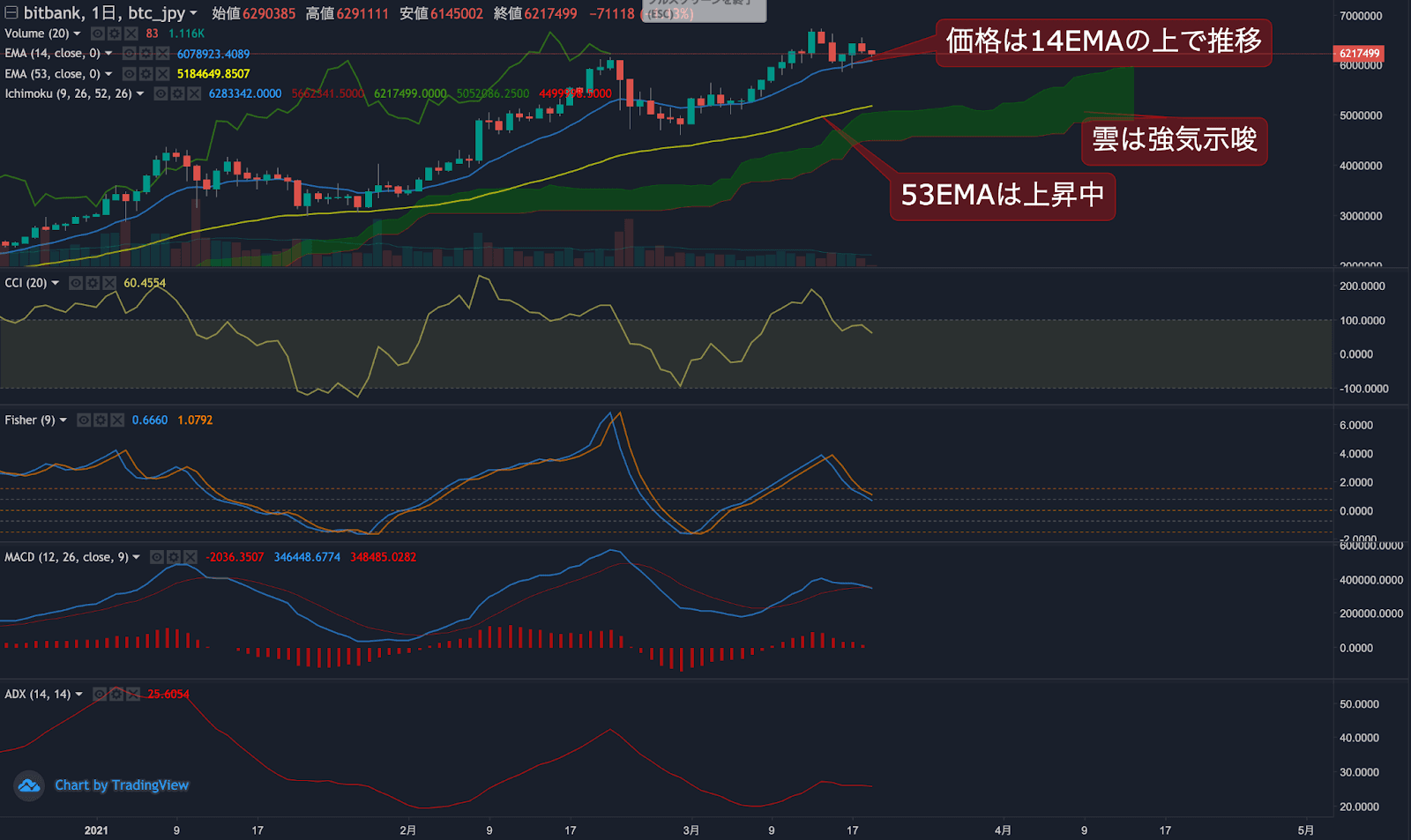Remove the EMA 14 indicator
The width and height of the screenshot is (1411, 840).
pos(162,54)
